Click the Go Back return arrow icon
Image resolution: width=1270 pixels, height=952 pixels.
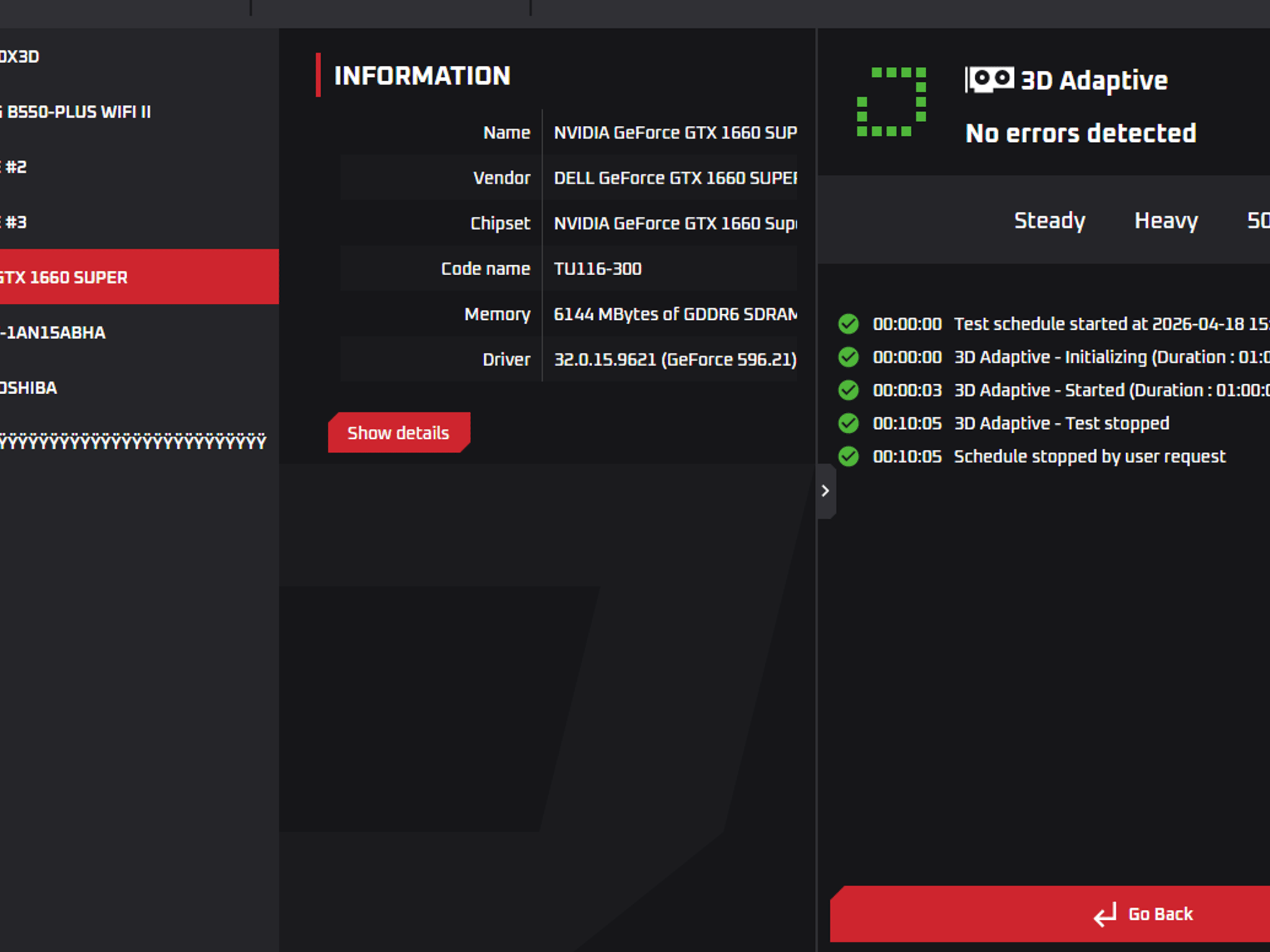tap(1105, 914)
